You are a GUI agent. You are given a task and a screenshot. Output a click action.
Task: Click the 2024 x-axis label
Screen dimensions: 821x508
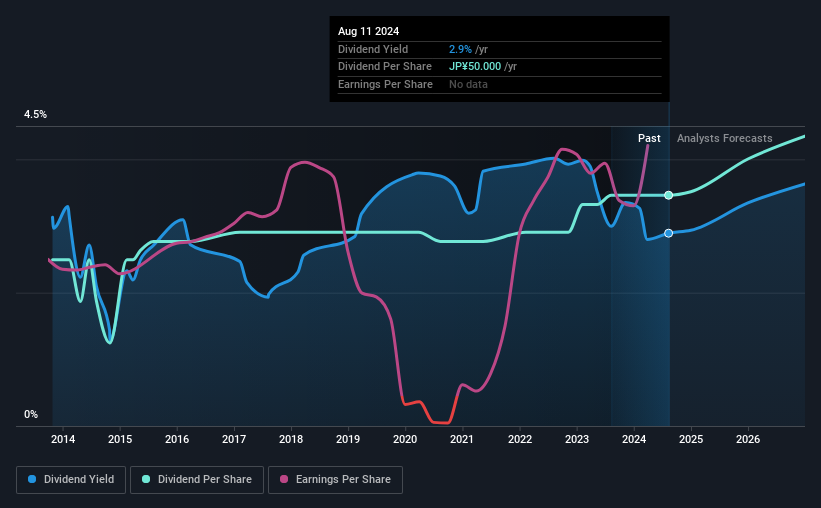tap(634, 439)
